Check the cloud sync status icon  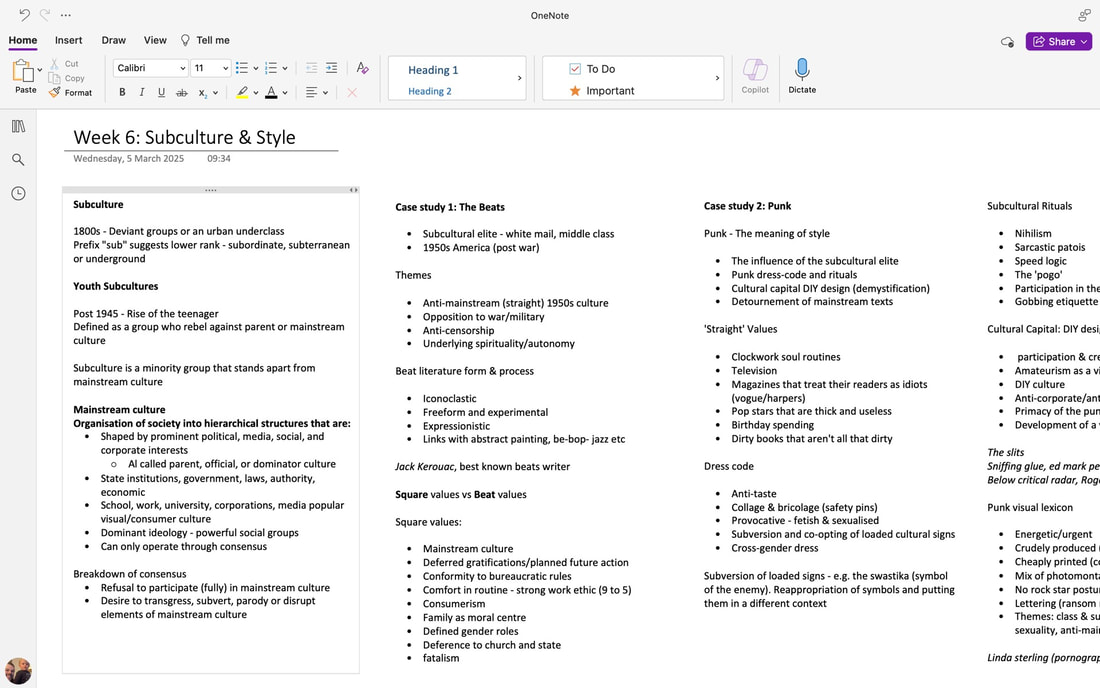[x=1007, y=42]
